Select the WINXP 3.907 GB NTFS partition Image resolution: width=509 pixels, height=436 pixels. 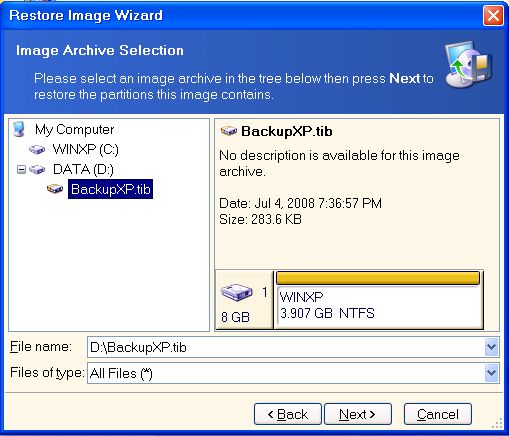pyautogui.click(x=378, y=300)
